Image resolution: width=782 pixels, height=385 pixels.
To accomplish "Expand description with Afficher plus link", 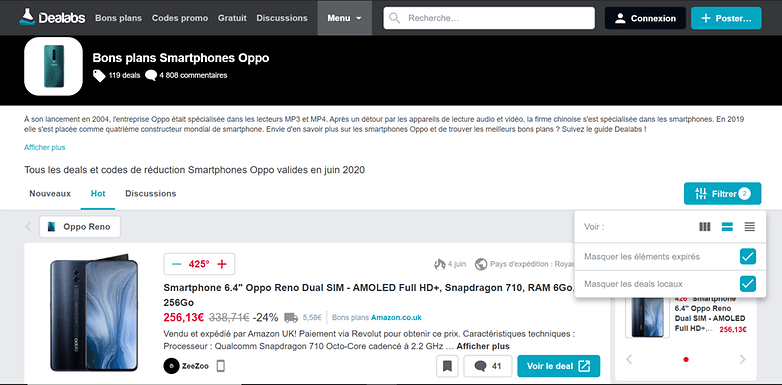I will [x=44, y=147].
